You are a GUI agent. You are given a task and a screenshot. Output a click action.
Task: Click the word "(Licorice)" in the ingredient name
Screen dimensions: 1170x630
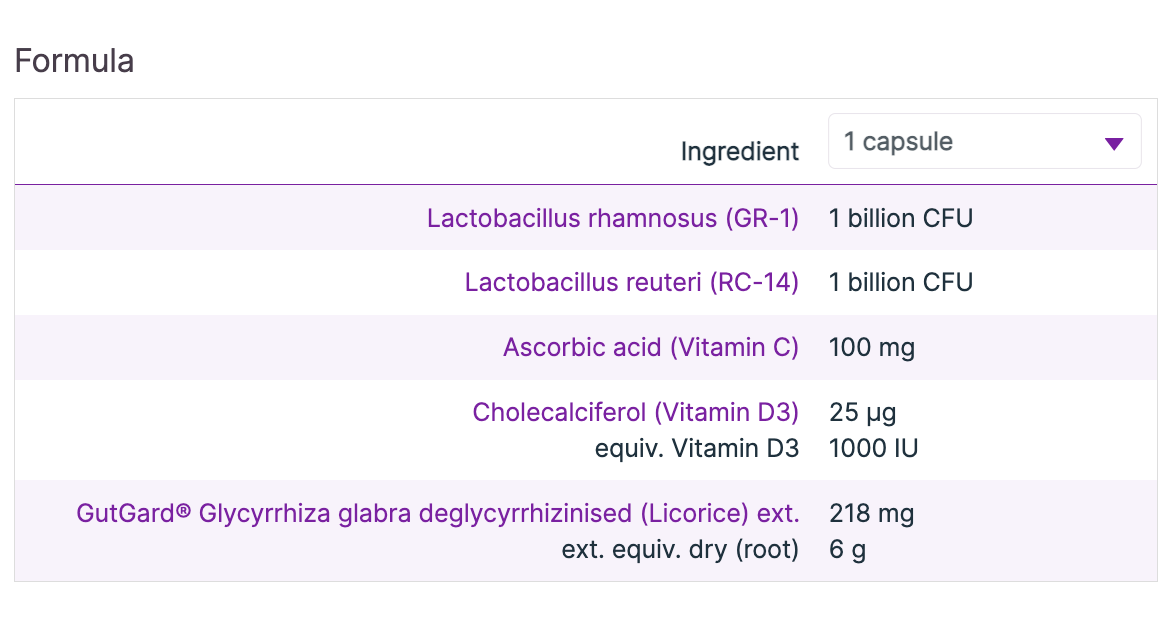[695, 514]
